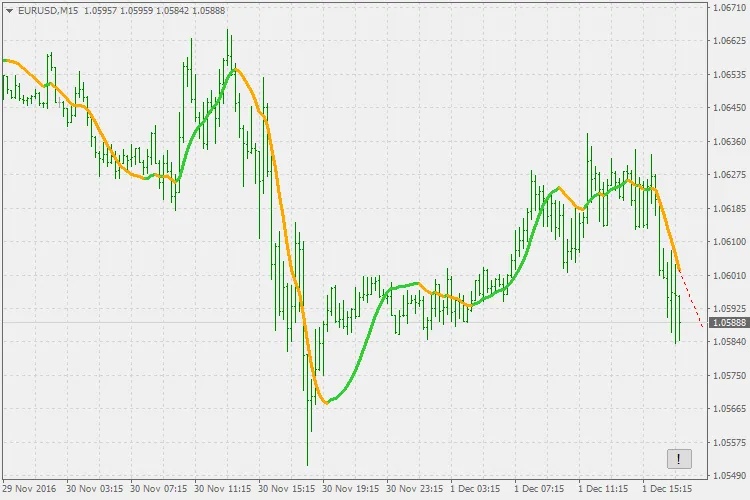Open the triangle dropdown beside EURUSD,M15
This screenshot has height=500, width=750.
pos(9,11)
